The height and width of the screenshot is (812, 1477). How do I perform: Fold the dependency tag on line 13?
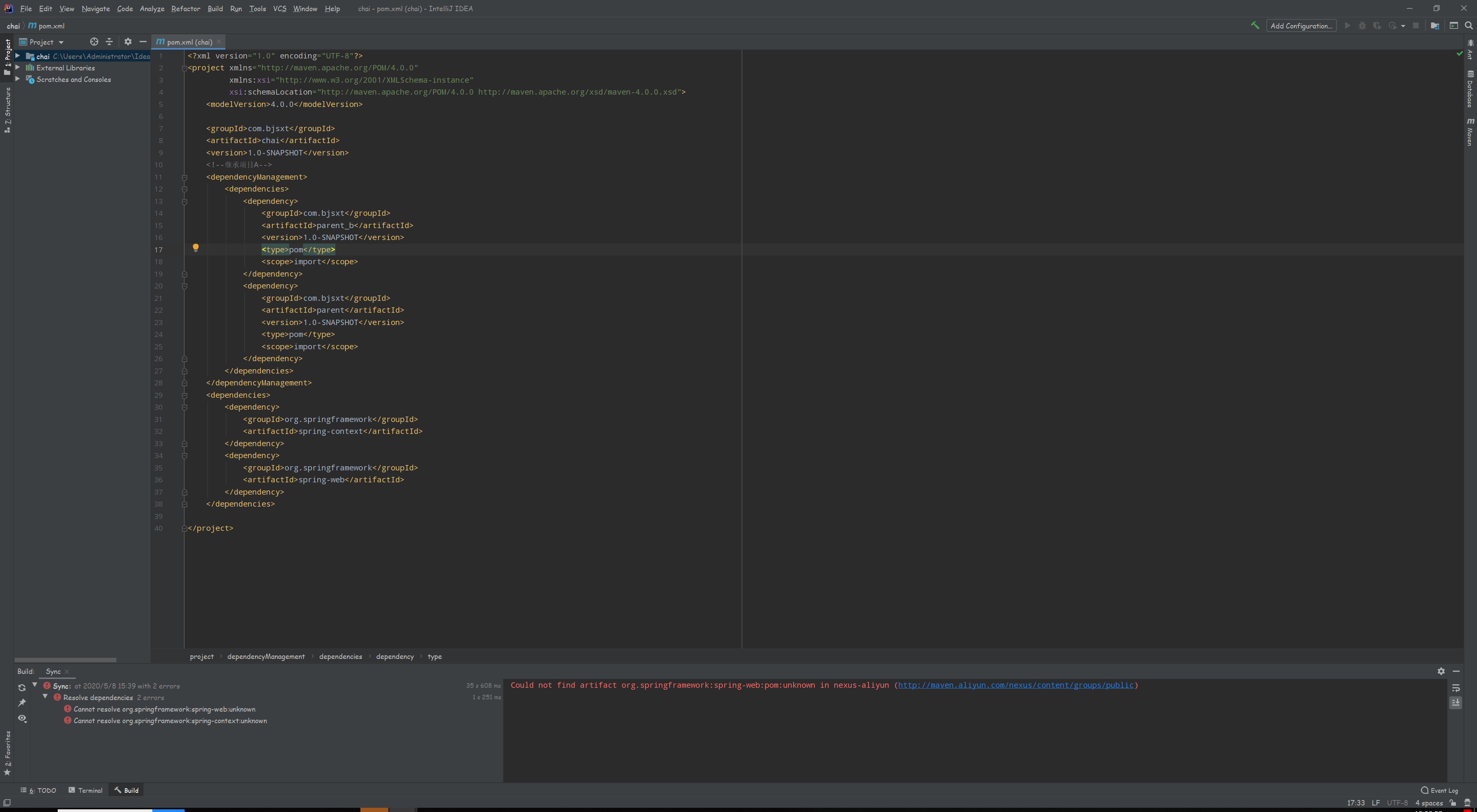[x=185, y=201]
